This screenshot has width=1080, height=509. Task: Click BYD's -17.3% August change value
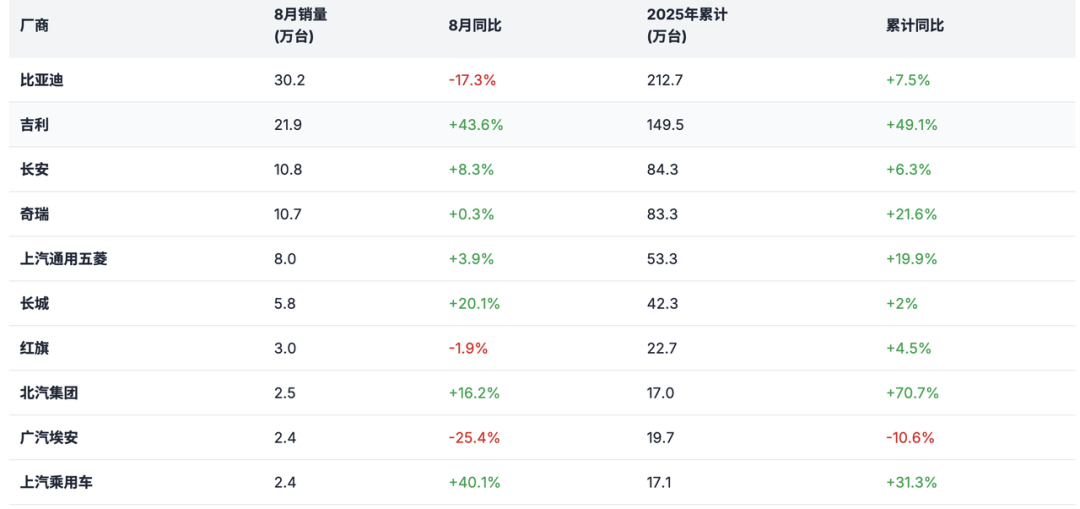click(472, 80)
